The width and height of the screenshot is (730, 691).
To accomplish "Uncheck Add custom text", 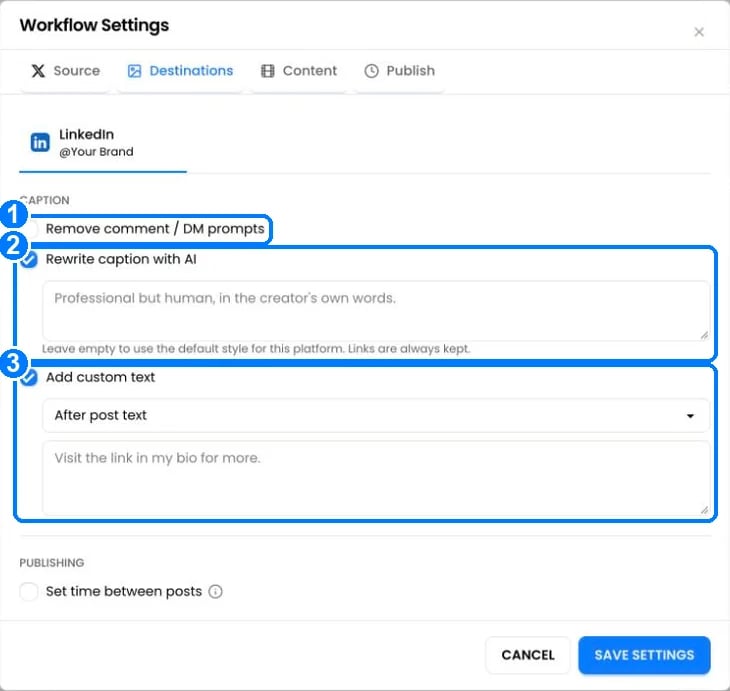I will click(29, 377).
